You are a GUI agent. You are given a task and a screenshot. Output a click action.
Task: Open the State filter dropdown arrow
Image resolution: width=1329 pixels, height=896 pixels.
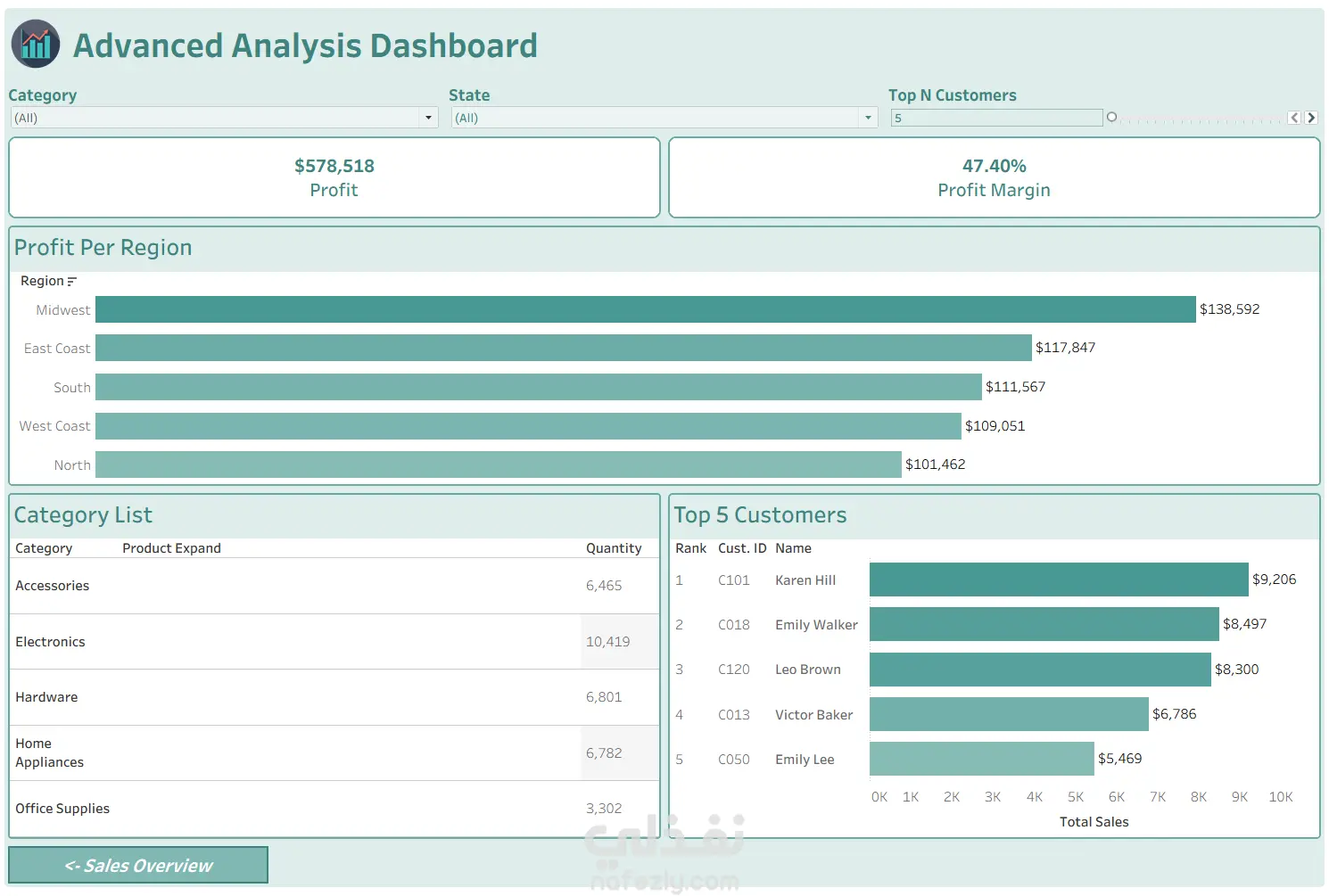868,118
